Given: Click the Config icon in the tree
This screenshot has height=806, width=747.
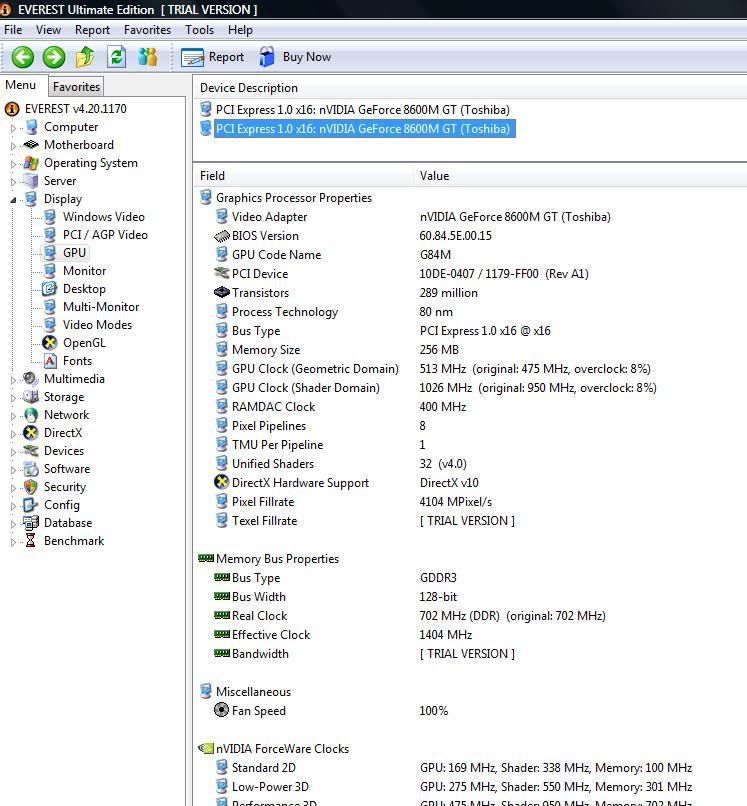Looking at the screenshot, I should coord(31,505).
